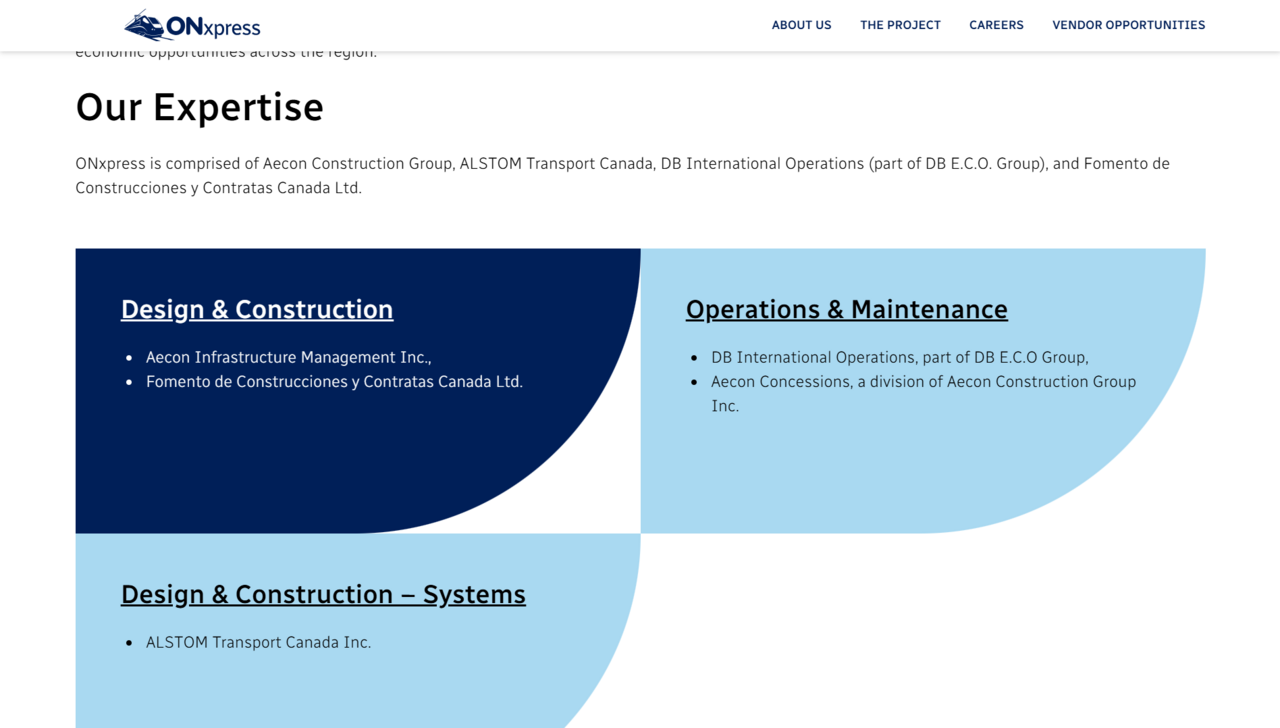Click the bullet before Fomento de Construcciones

[129, 382]
